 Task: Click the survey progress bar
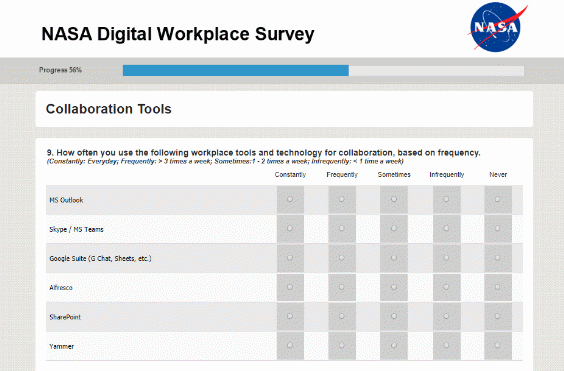pyautogui.click(x=323, y=71)
